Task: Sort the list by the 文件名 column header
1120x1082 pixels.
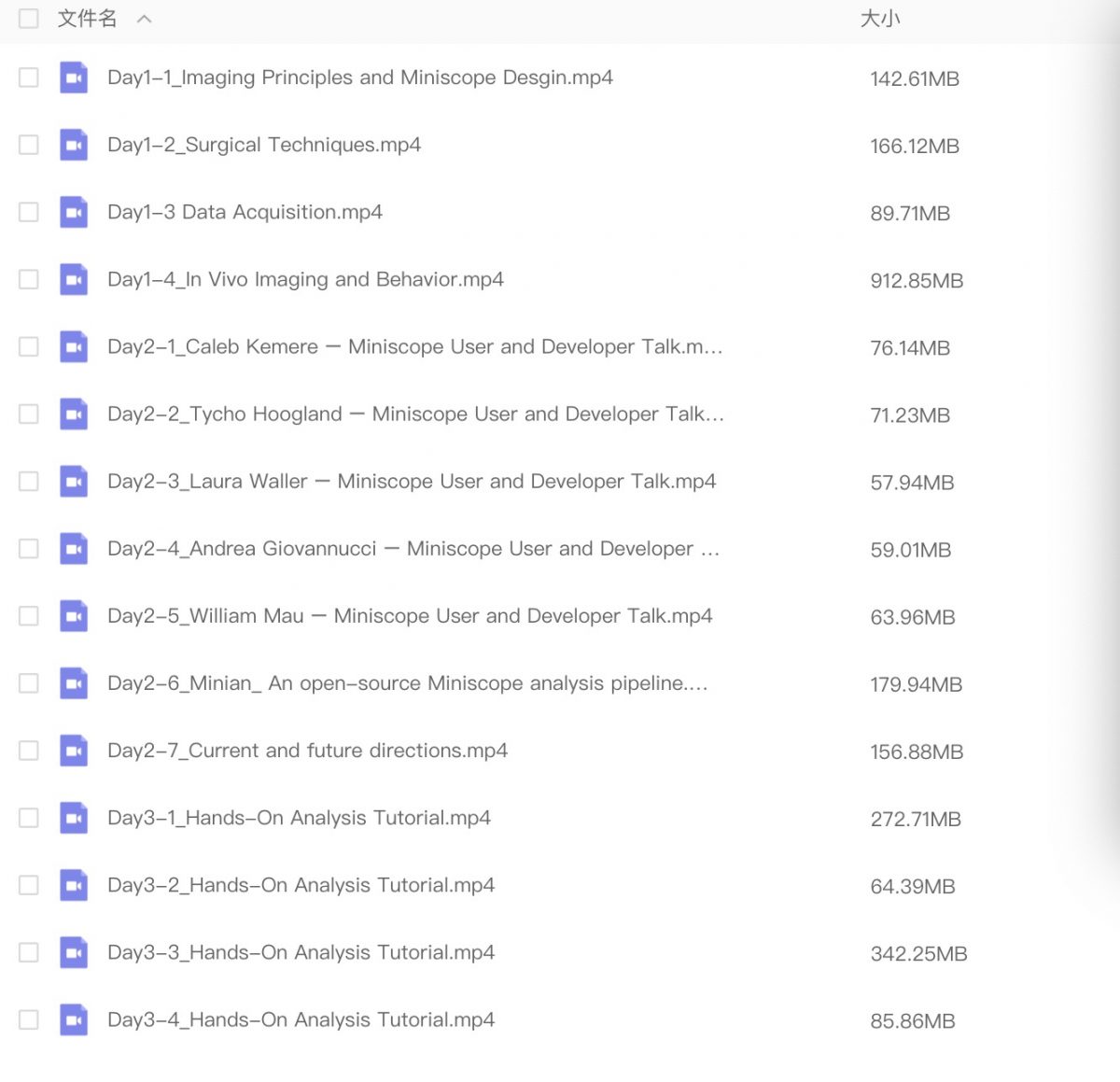Action: 87,19
